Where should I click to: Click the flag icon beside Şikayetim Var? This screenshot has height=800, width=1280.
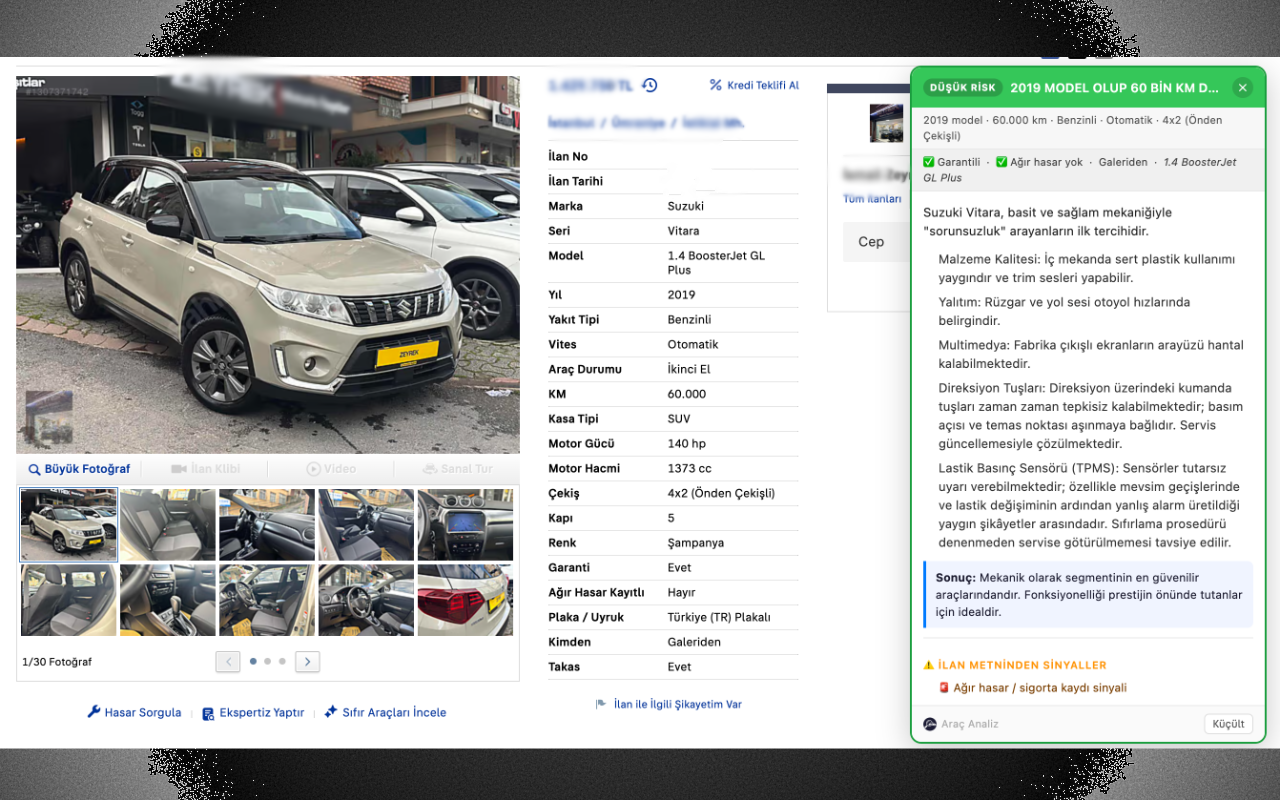601,704
